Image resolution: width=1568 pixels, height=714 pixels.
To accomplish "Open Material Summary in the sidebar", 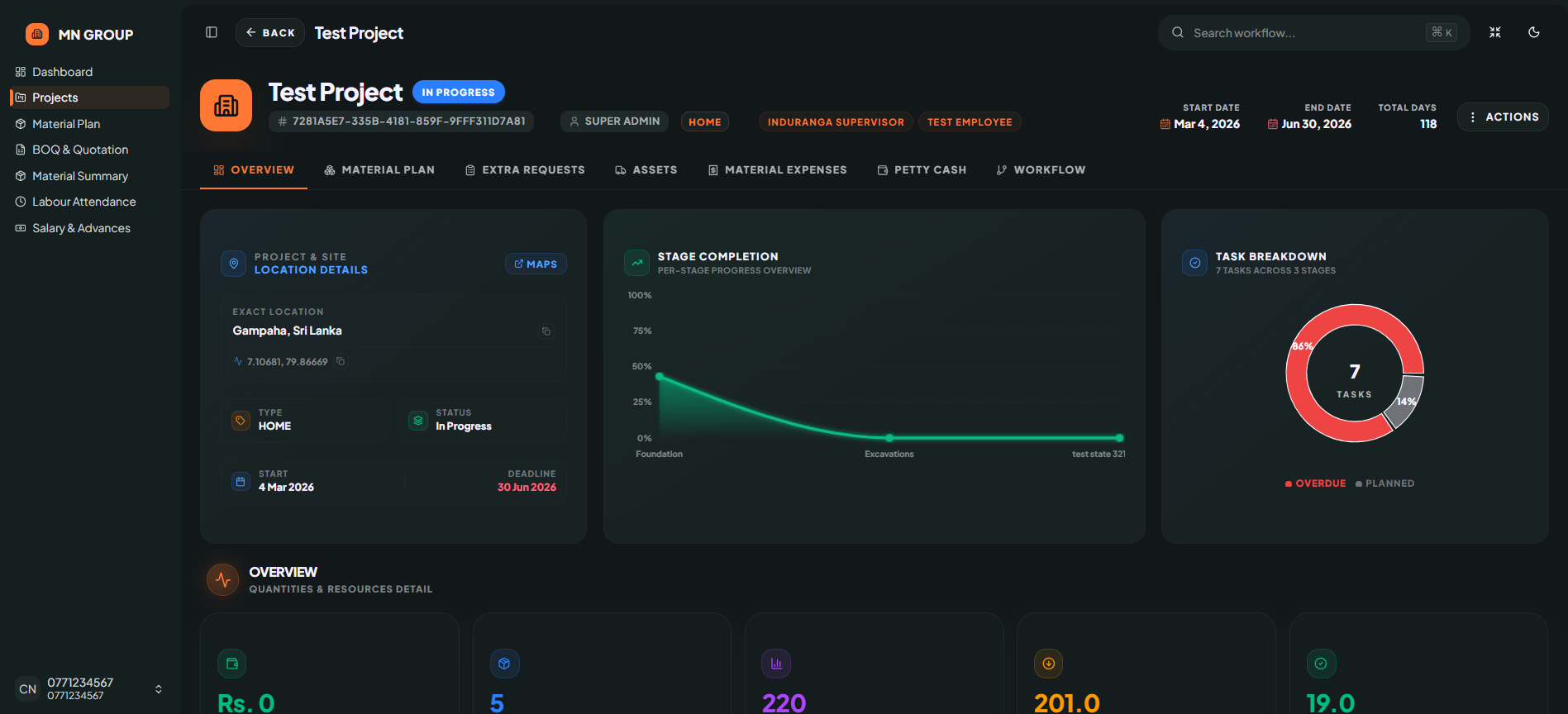I will (89, 176).
